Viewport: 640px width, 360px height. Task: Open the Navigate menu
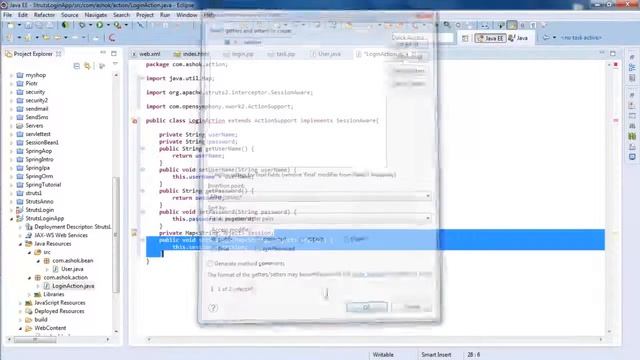click(96, 15)
